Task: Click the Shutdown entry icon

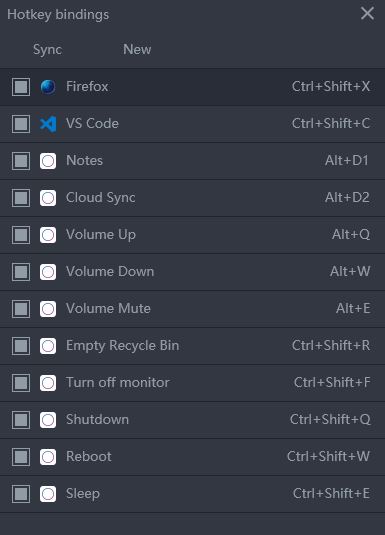Action: click(48, 420)
